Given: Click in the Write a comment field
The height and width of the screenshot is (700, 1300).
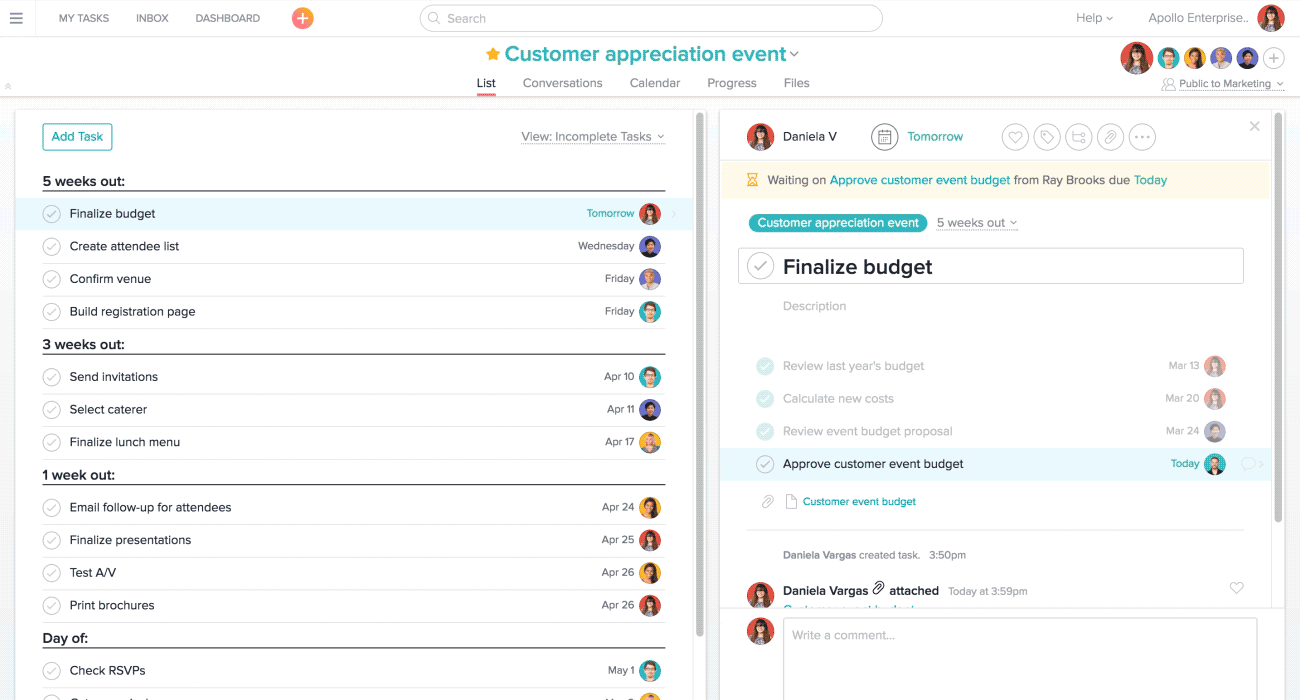Looking at the screenshot, I should [1019, 659].
